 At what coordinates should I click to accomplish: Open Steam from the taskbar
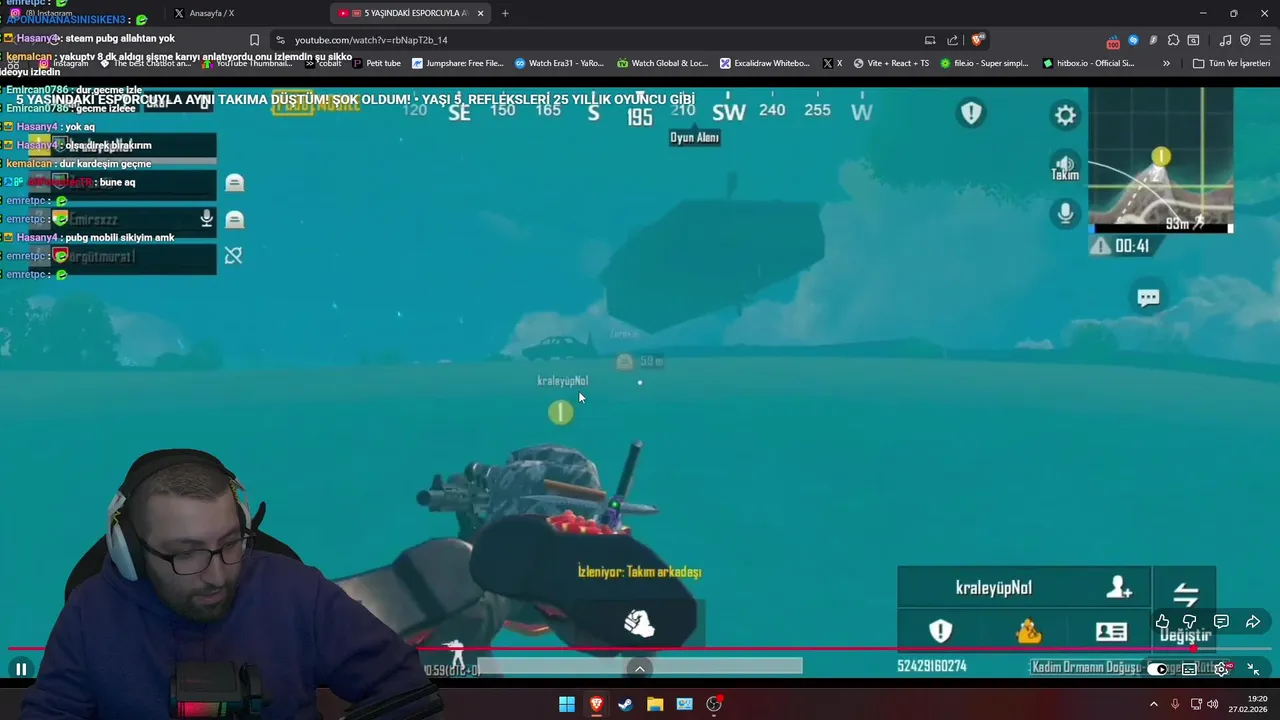(625, 704)
